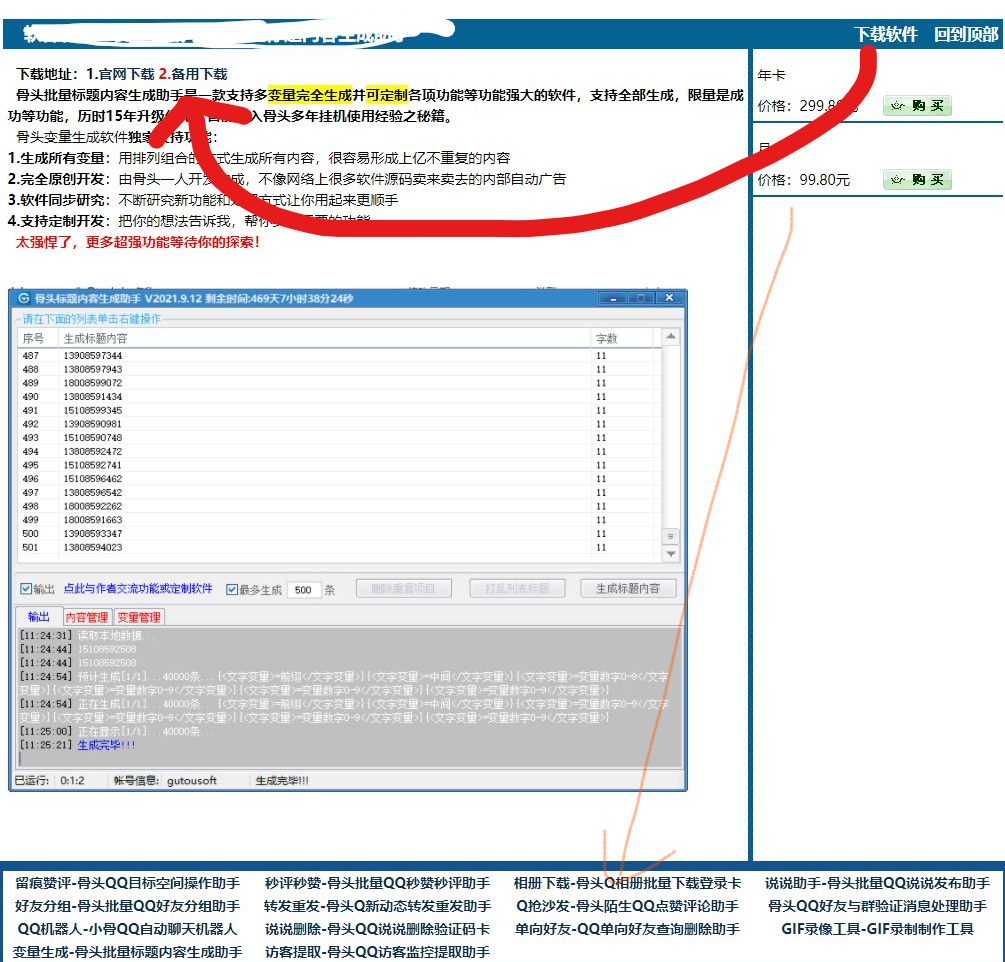This screenshot has height=962, width=1005.
Task: Click the 下载软件 link in header
Action: 886,34
